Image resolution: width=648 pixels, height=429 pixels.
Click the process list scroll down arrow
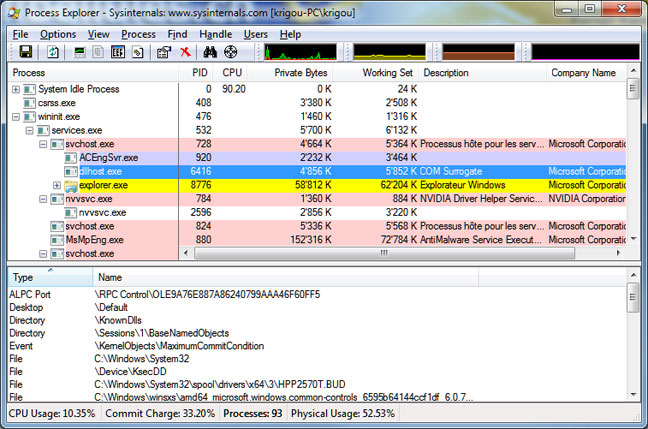click(x=634, y=239)
